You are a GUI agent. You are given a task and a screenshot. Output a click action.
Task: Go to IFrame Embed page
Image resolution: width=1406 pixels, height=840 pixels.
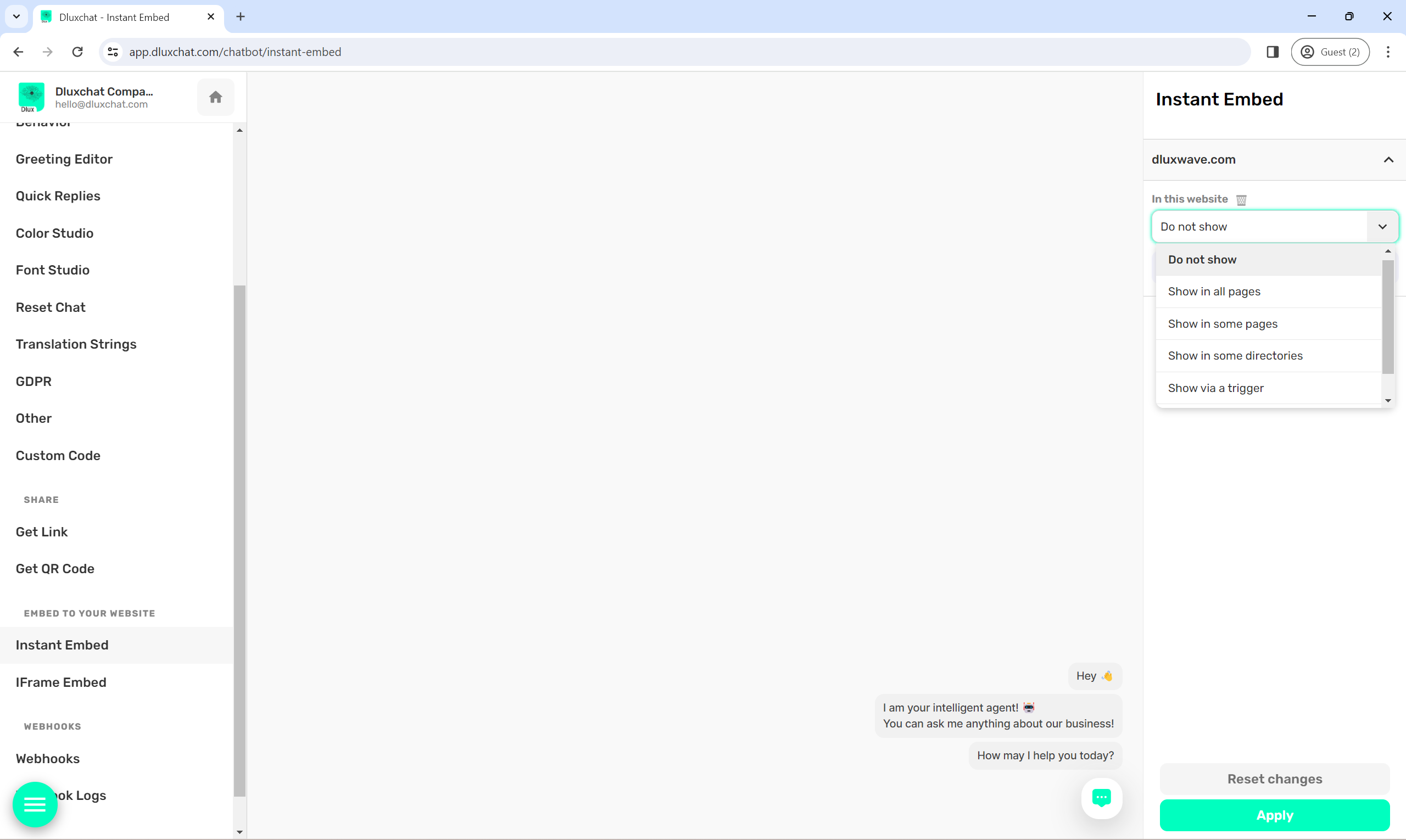pos(60,682)
